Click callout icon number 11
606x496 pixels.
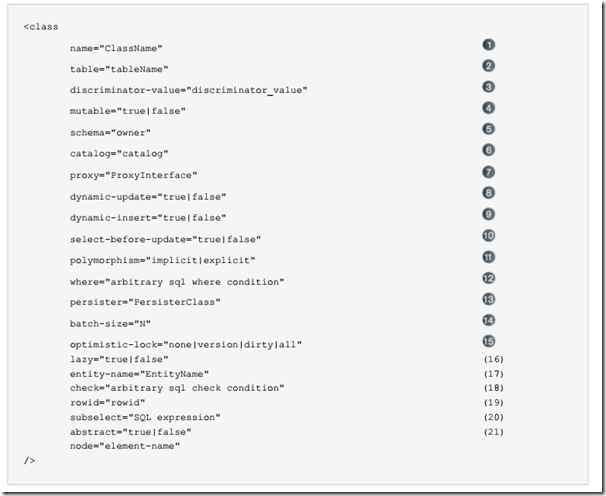[x=489, y=257]
